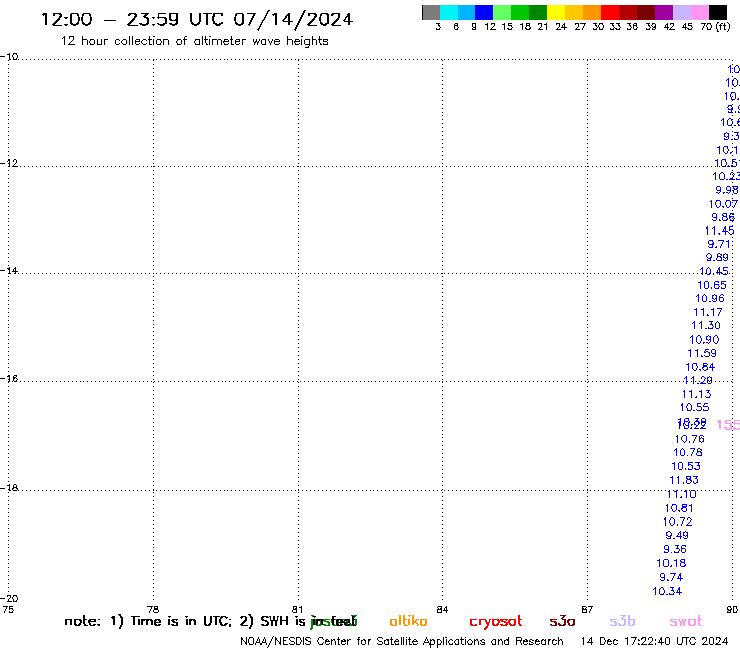Viewport: 740px width, 650px height.
Task: Click the pink swot value at the right edge
Action: coord(728,425)
